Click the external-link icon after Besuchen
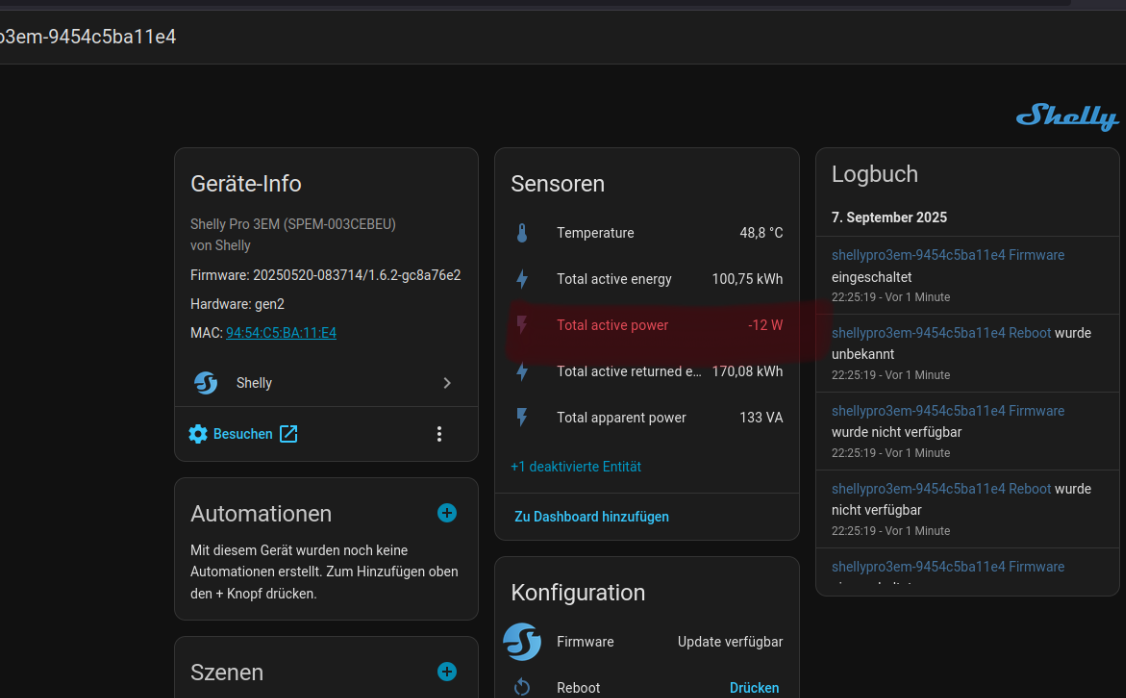Viewport: 1126px width, 698px height. pyautogui.click(x=288, y=434)
